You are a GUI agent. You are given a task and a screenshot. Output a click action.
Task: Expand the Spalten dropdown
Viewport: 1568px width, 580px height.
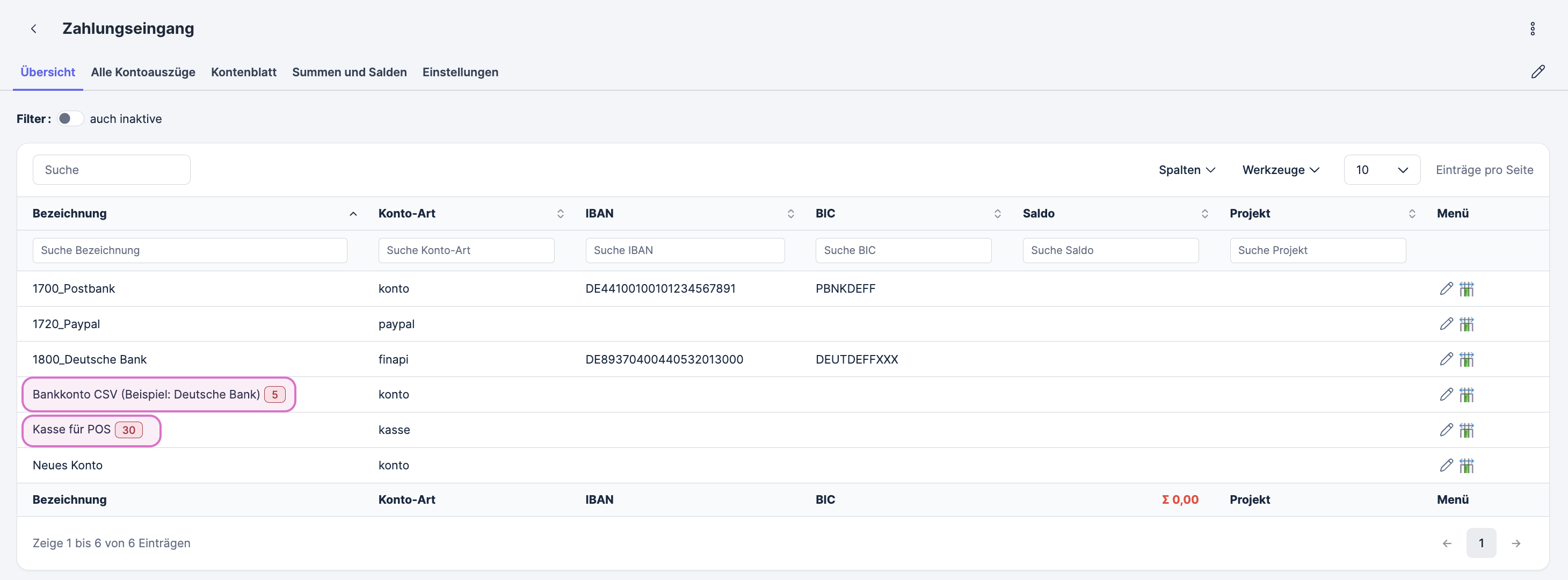pos(1186,170)
